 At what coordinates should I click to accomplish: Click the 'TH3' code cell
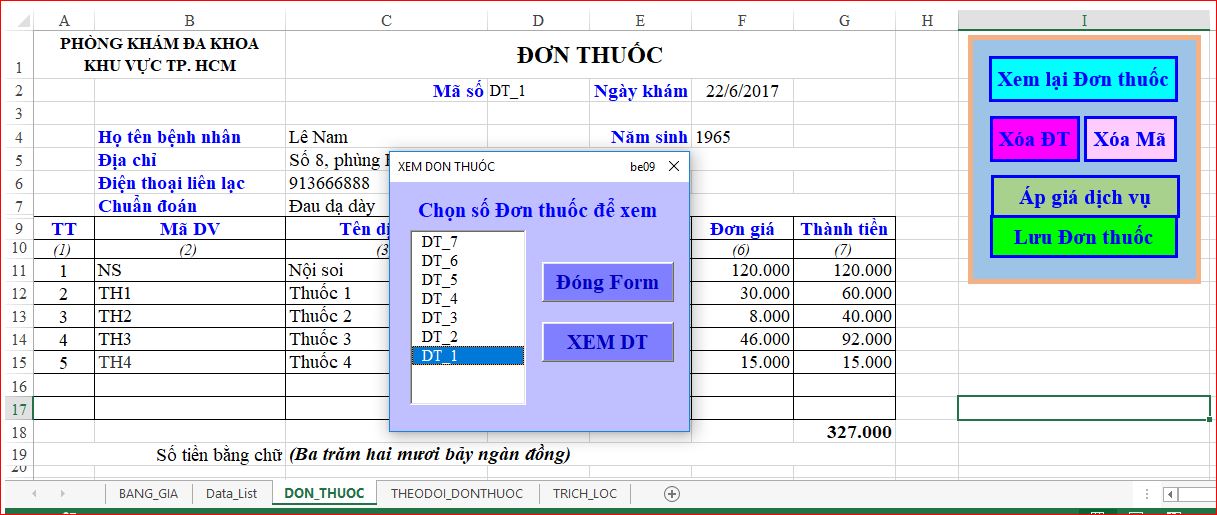pyautogui.click(x=190, y=339)
